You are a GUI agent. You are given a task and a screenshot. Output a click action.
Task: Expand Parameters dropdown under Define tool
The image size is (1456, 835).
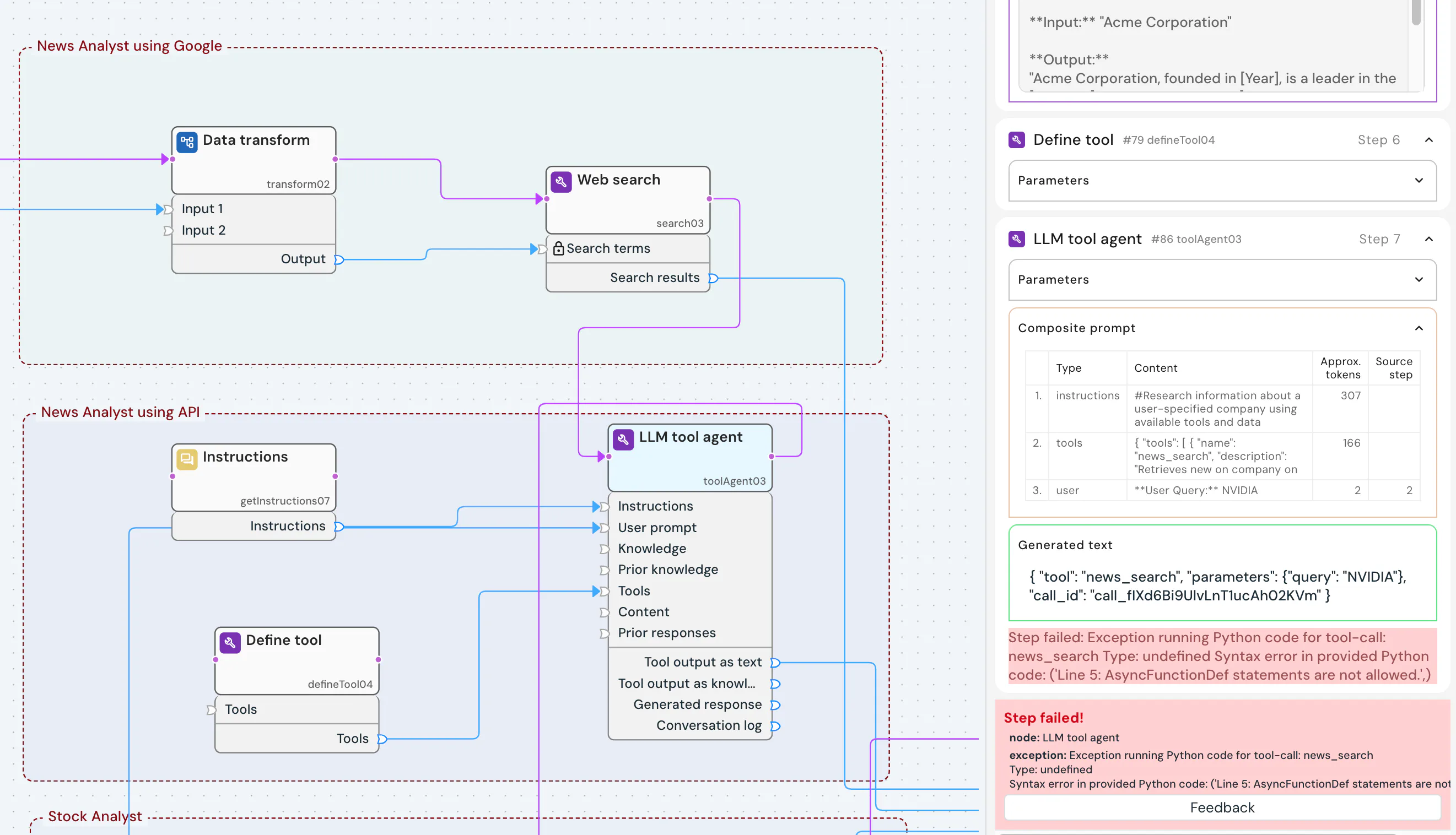1222,181
